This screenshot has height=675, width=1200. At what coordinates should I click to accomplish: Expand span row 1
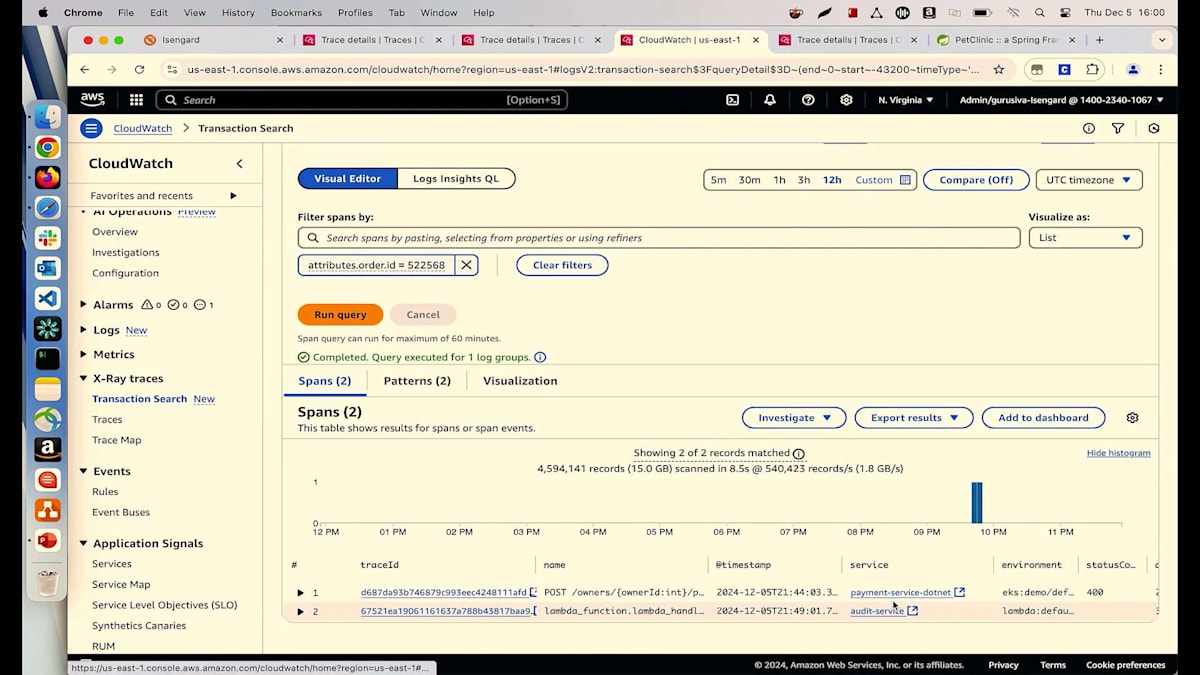[x=300, y=593]
